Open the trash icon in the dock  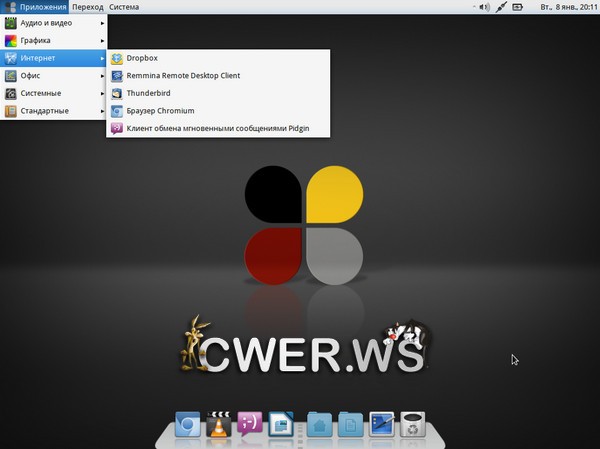point(414,426)
